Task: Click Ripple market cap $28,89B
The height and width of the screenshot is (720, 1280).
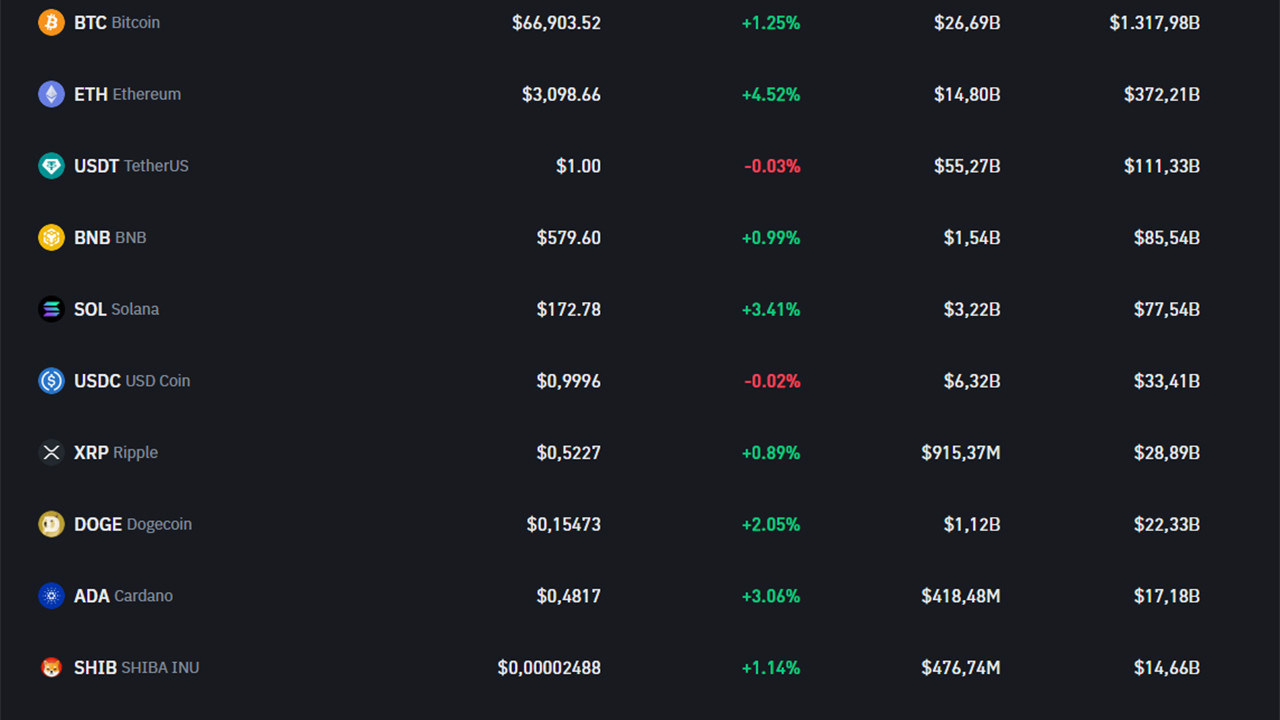Action: [x=1167, y=452]
